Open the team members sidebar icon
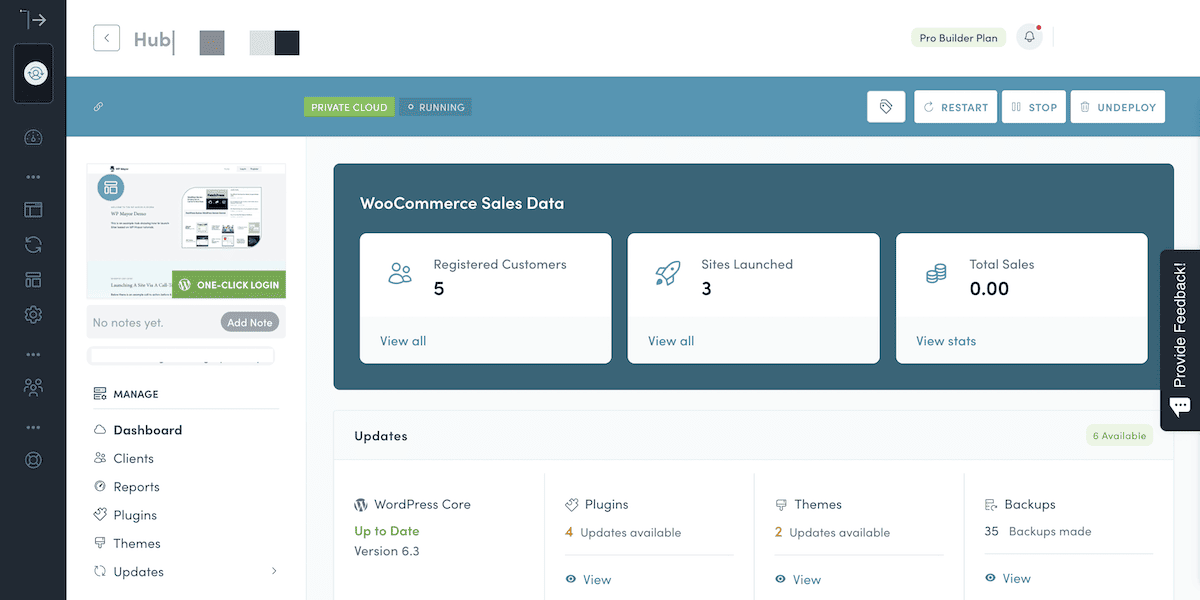The width and height of the screenshot is (1200, 600). 33,387
